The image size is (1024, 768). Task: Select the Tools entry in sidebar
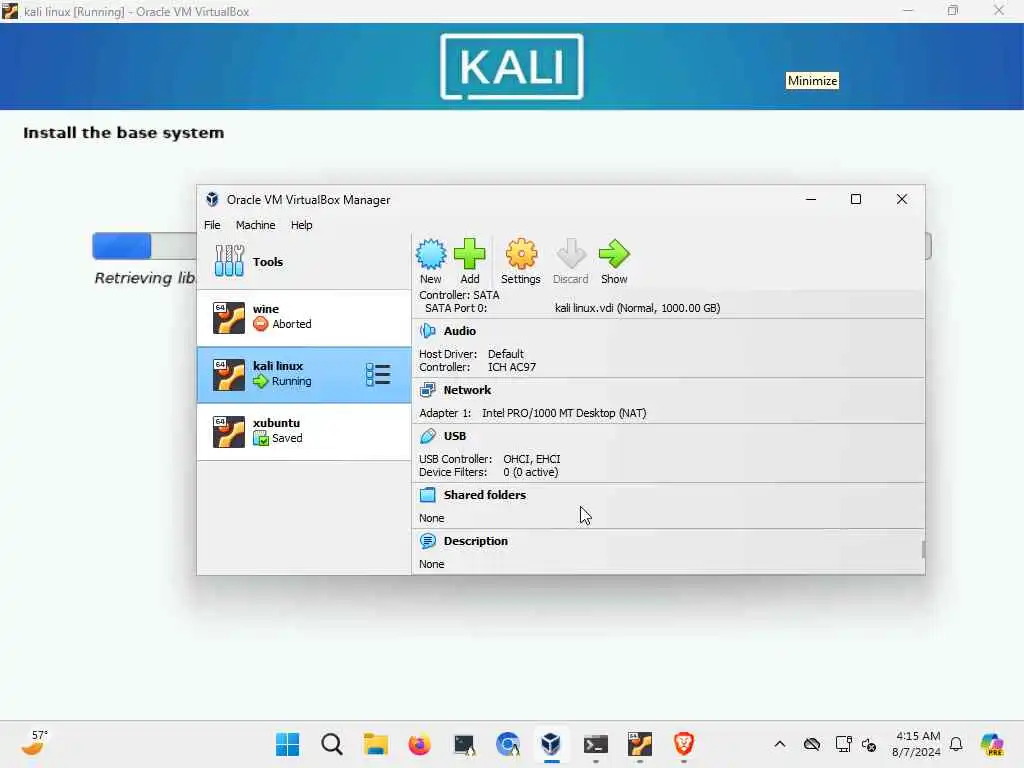tap(304, 261)
